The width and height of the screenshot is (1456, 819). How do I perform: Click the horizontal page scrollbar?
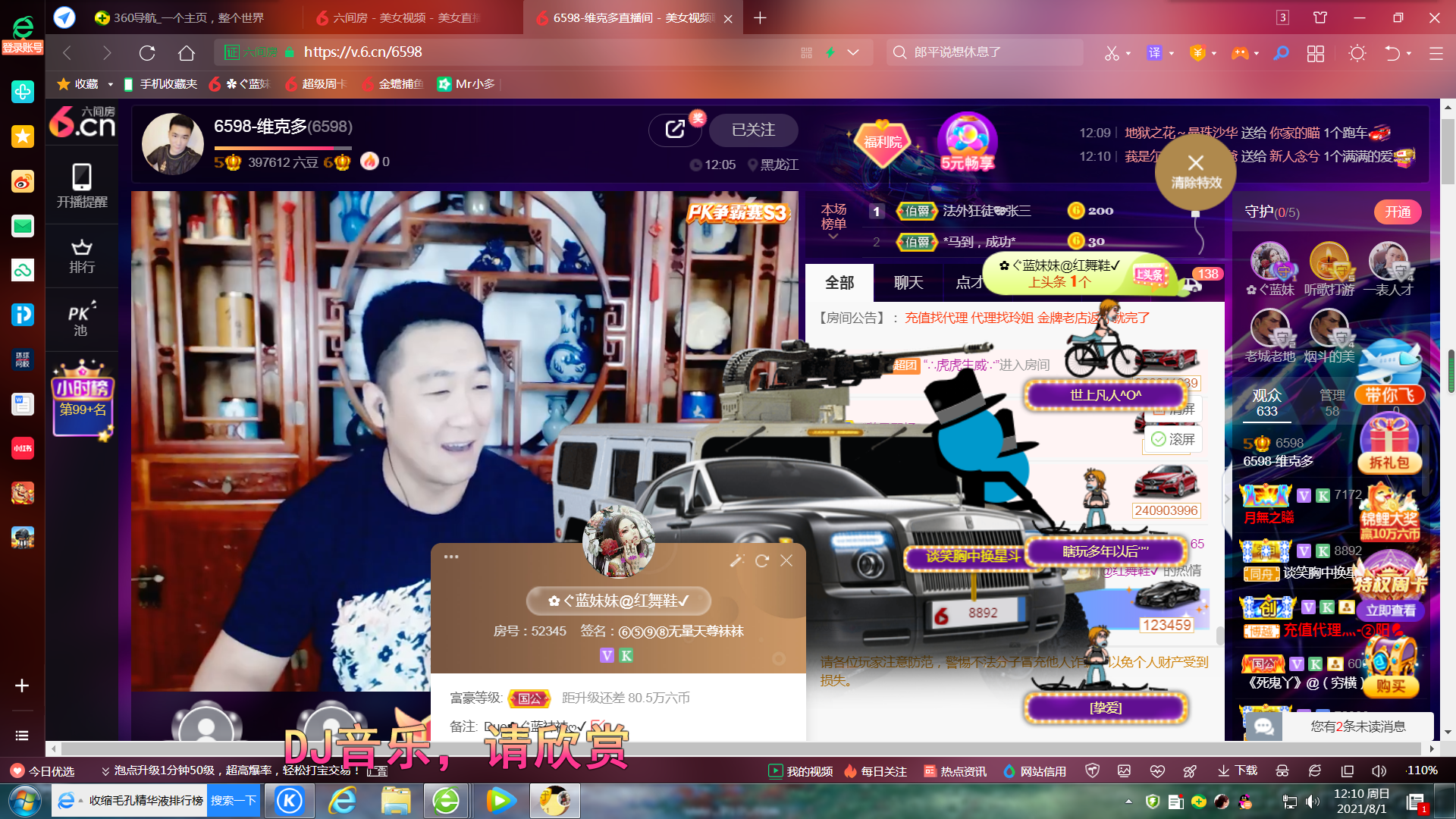pyautogui.click(x=742, y=748)
